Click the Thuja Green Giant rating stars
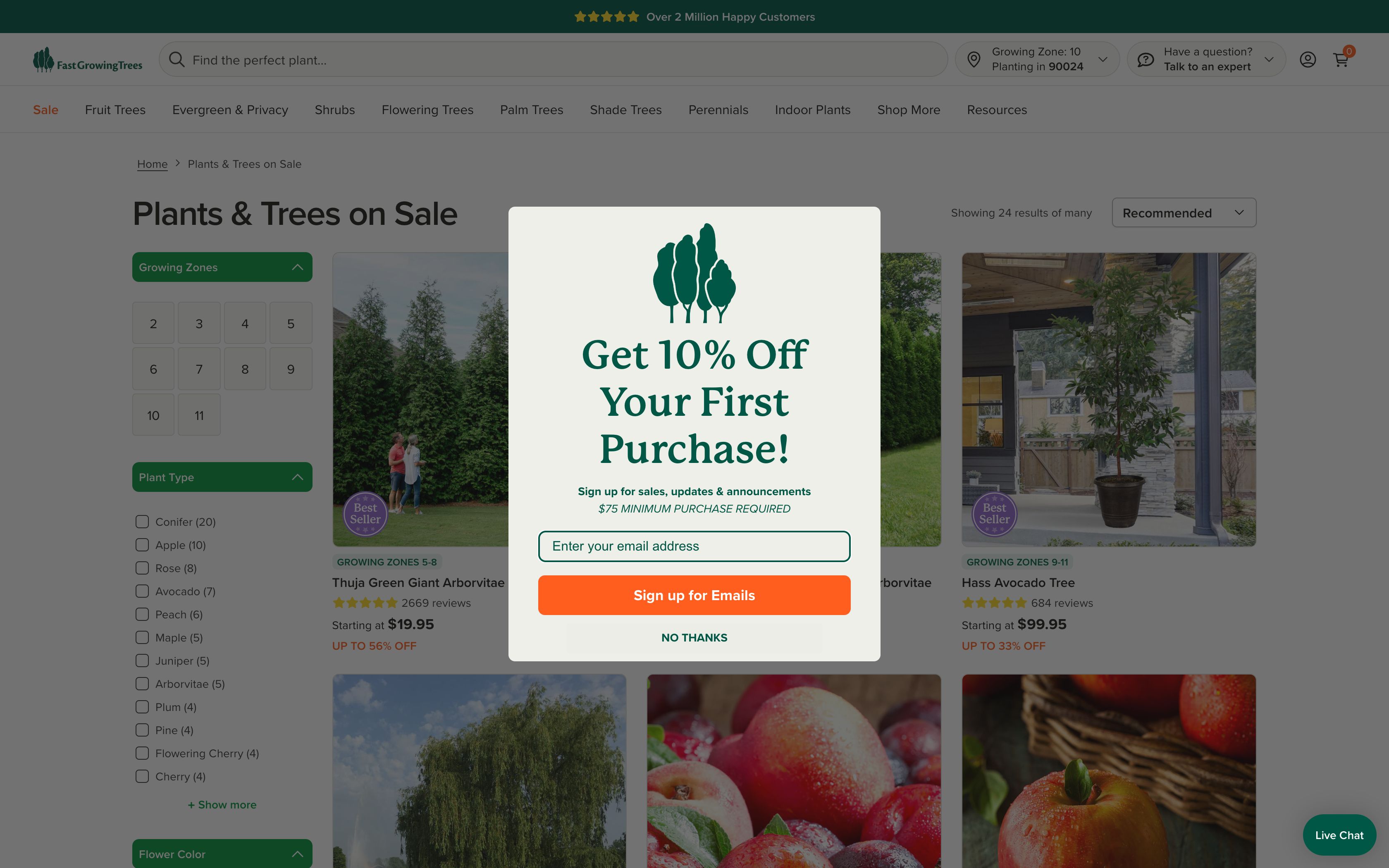 pyautogui.click(x=365, y=603)
